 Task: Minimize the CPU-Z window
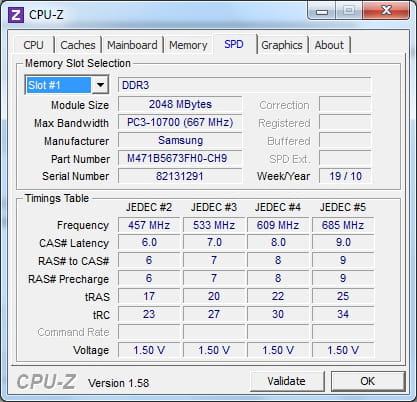(x=322, y=12)
